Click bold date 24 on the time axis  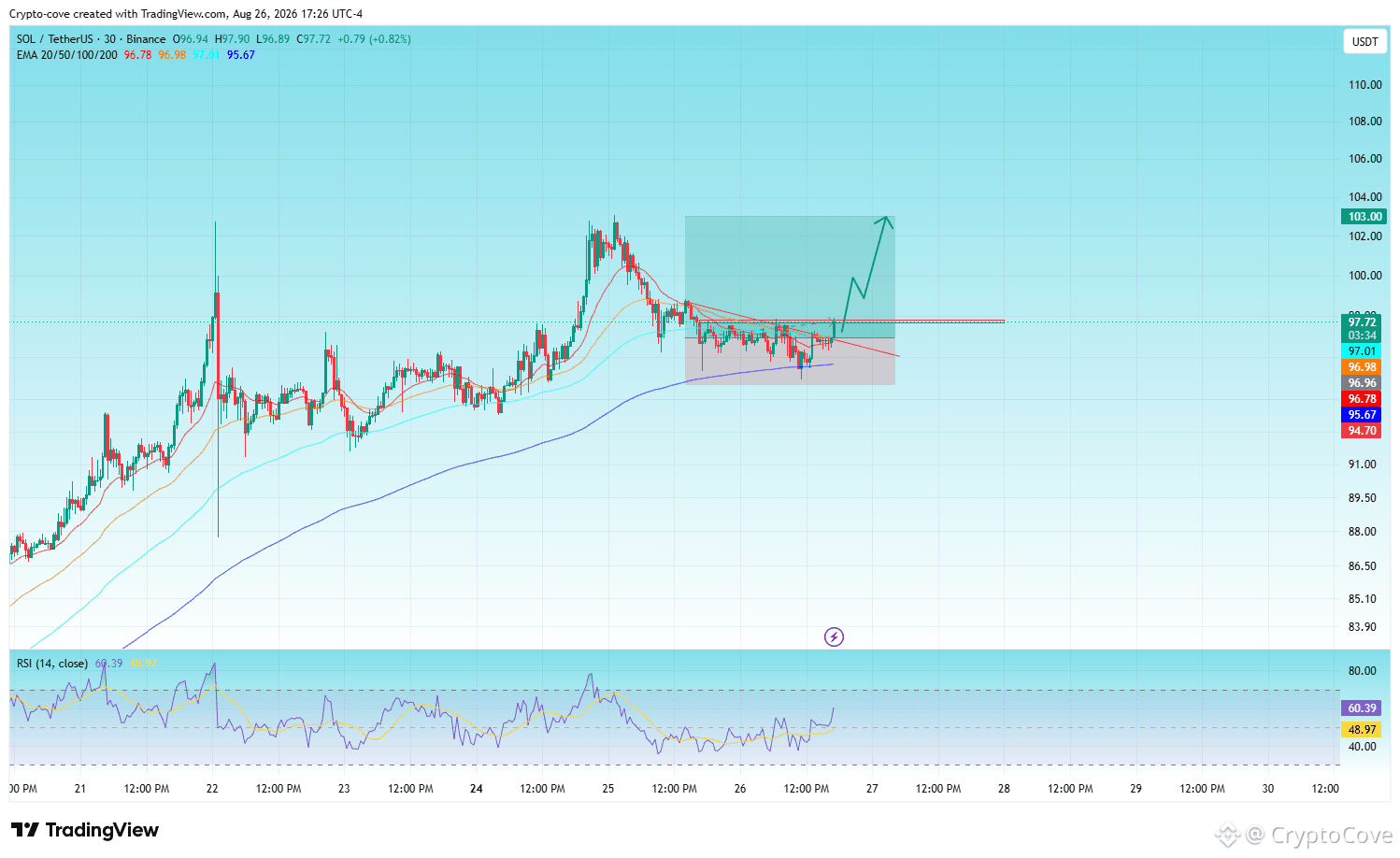coord(477,789)
